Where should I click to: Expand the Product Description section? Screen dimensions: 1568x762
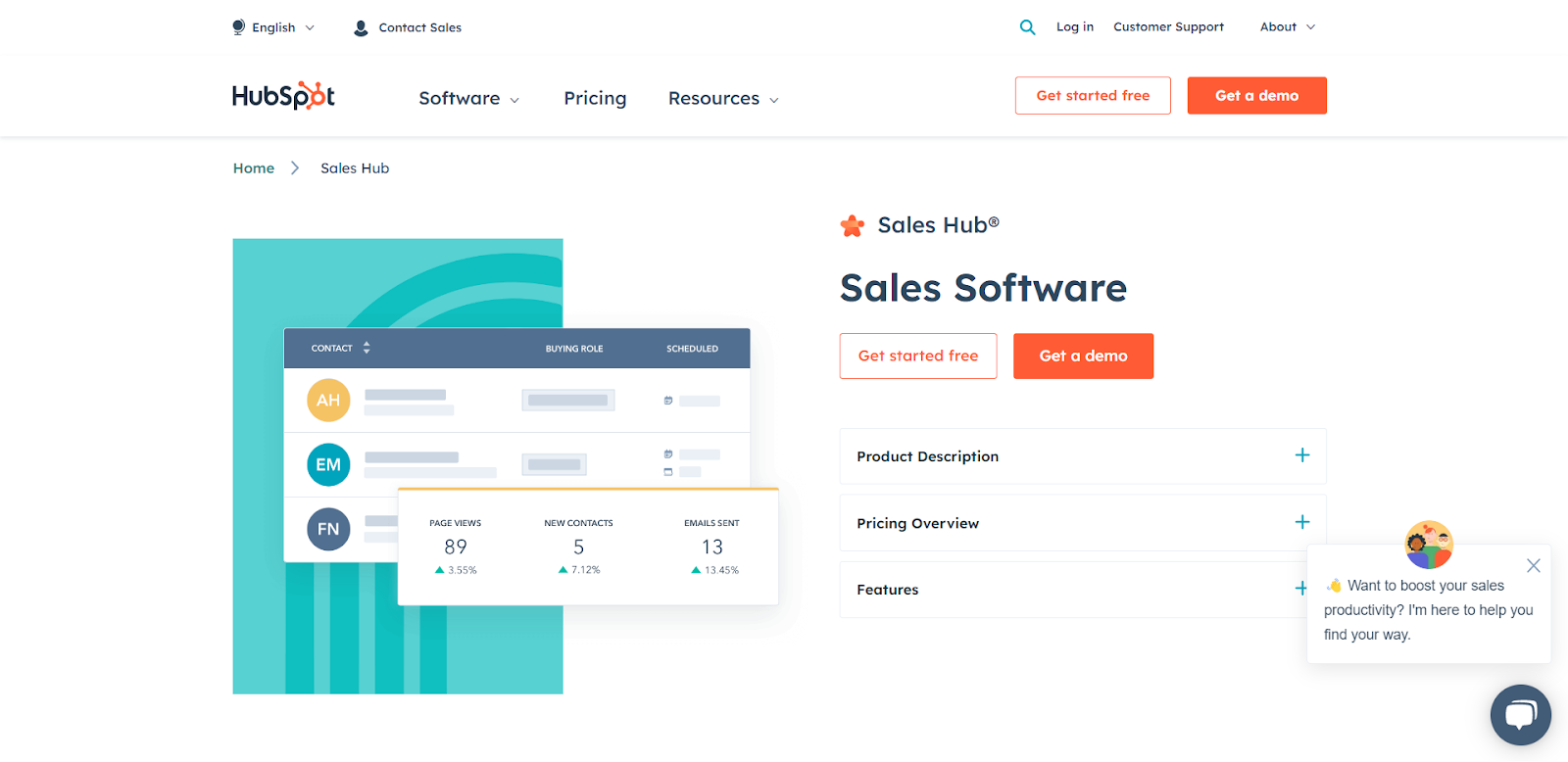1083,456
